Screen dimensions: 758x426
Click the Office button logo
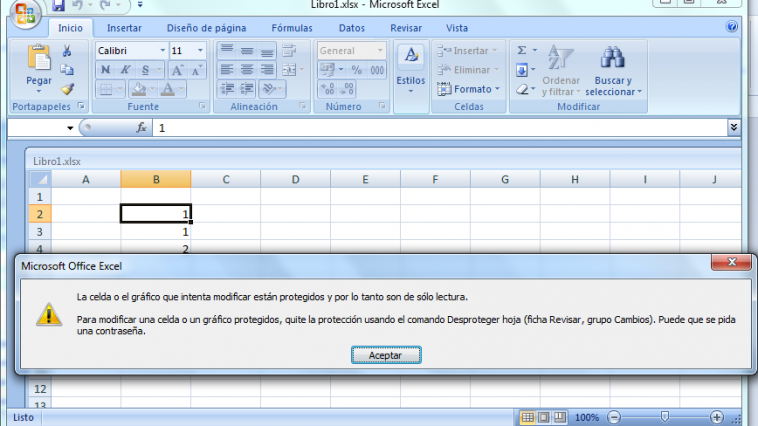pos(25,13)
